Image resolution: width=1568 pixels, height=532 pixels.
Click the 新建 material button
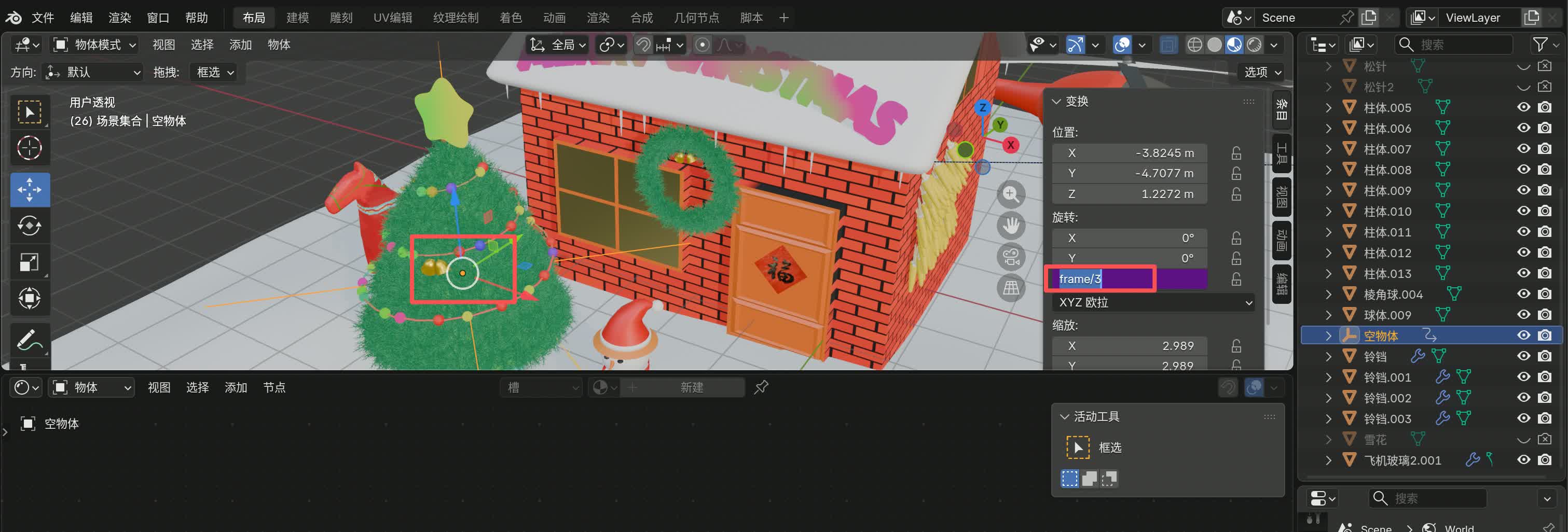coord(691,387)
